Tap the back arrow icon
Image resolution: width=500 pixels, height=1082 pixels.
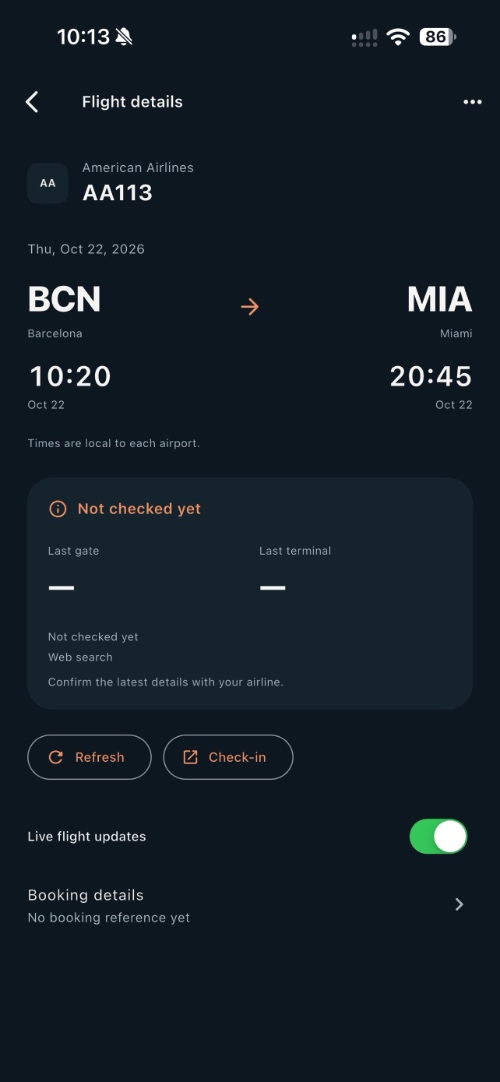[x=32, y=102]
